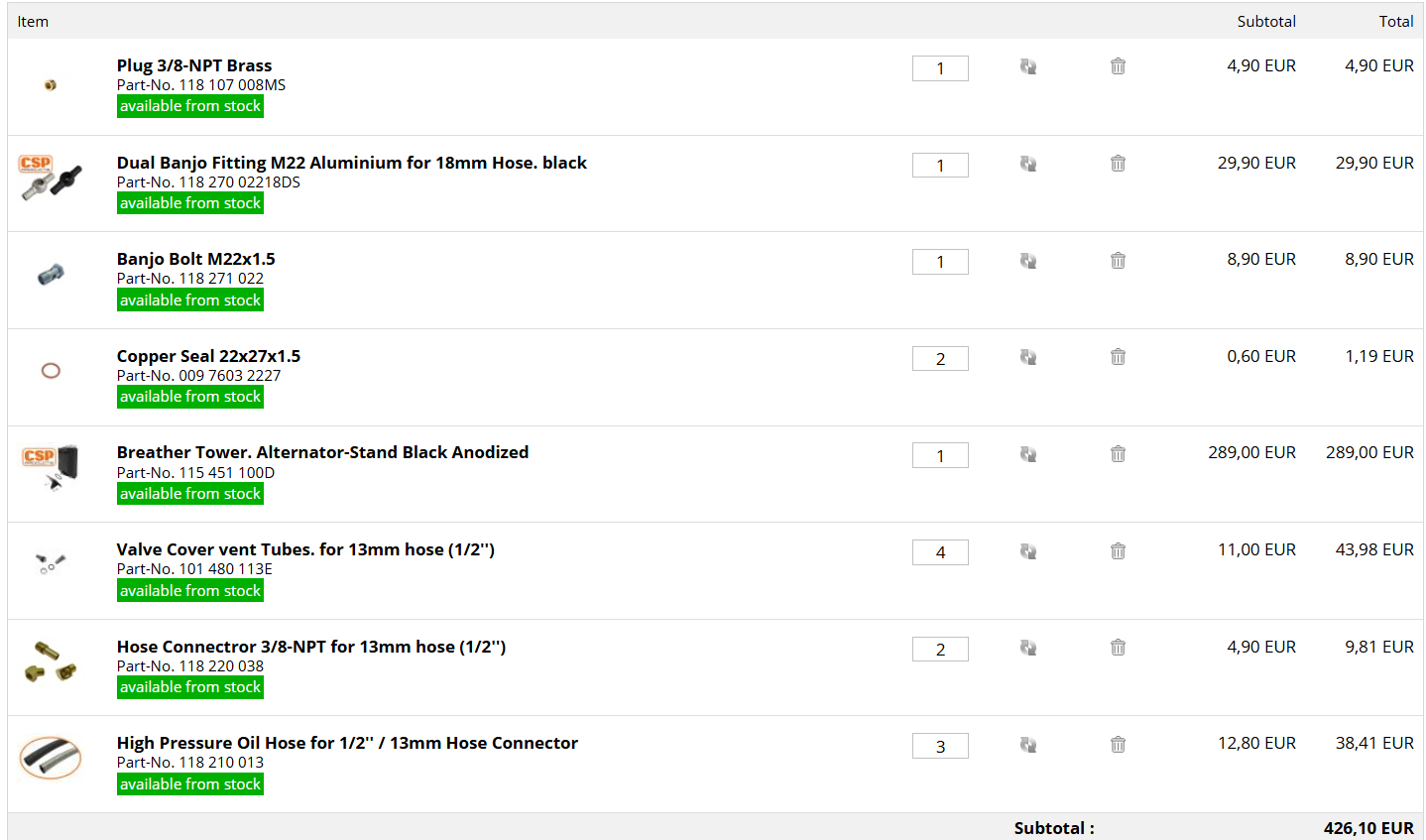This screenshot has height=840, width=1426.
Task: Update the Copper Seal quantity via refresh icon
Action: point(1028,357)
